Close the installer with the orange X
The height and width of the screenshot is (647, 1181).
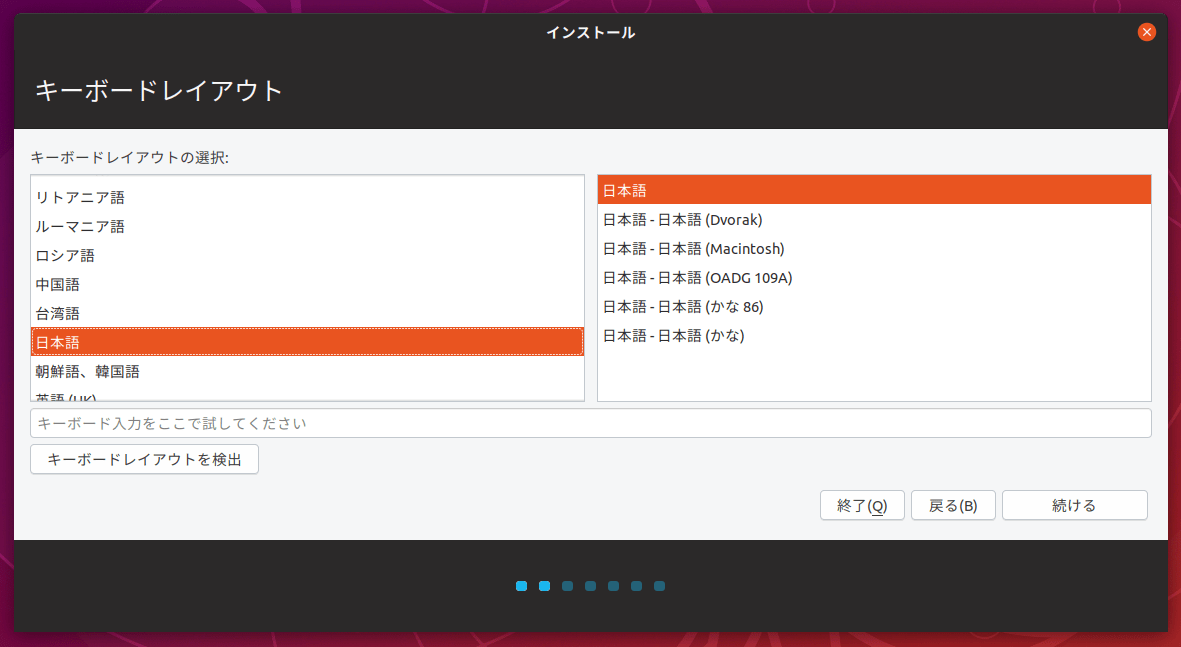pyautogui.click(x=1146, y=32)
